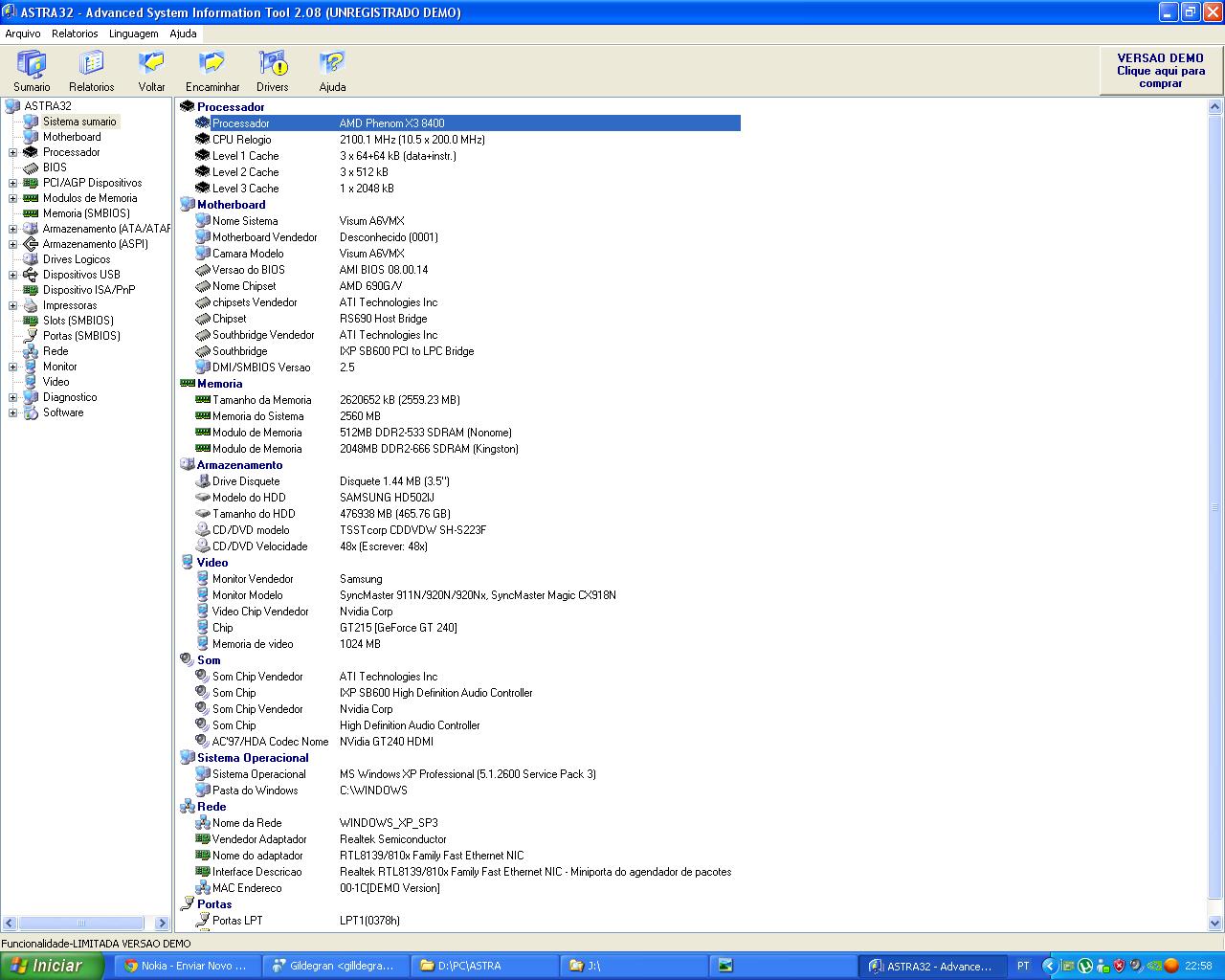Screen dimensions: 1225x980
Task: Expand the Processador tree node
Action: pyautogui.click(x=13, y=152)
